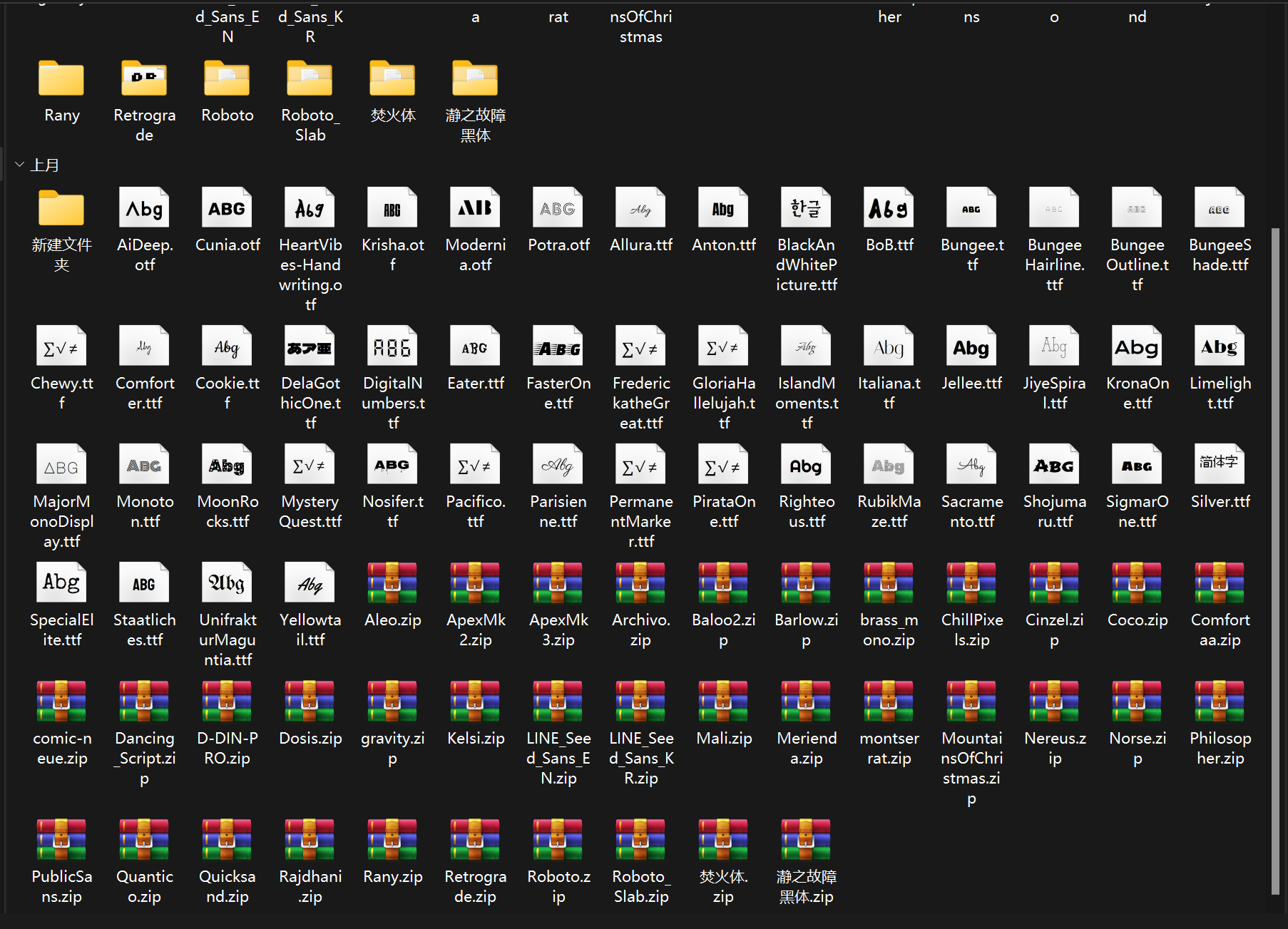Screen dimensions: 1288x929
Task: Select the Moderna.otf font file
Action: coord(475,208)
